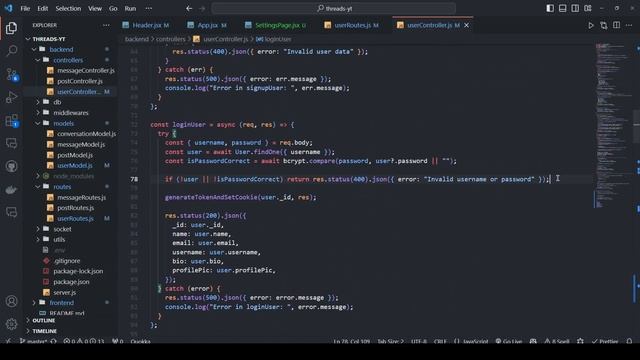The width and height of the screenshot is (640, 360).
Task: Open server.js in explorer
Action: [x=64, y=292]
